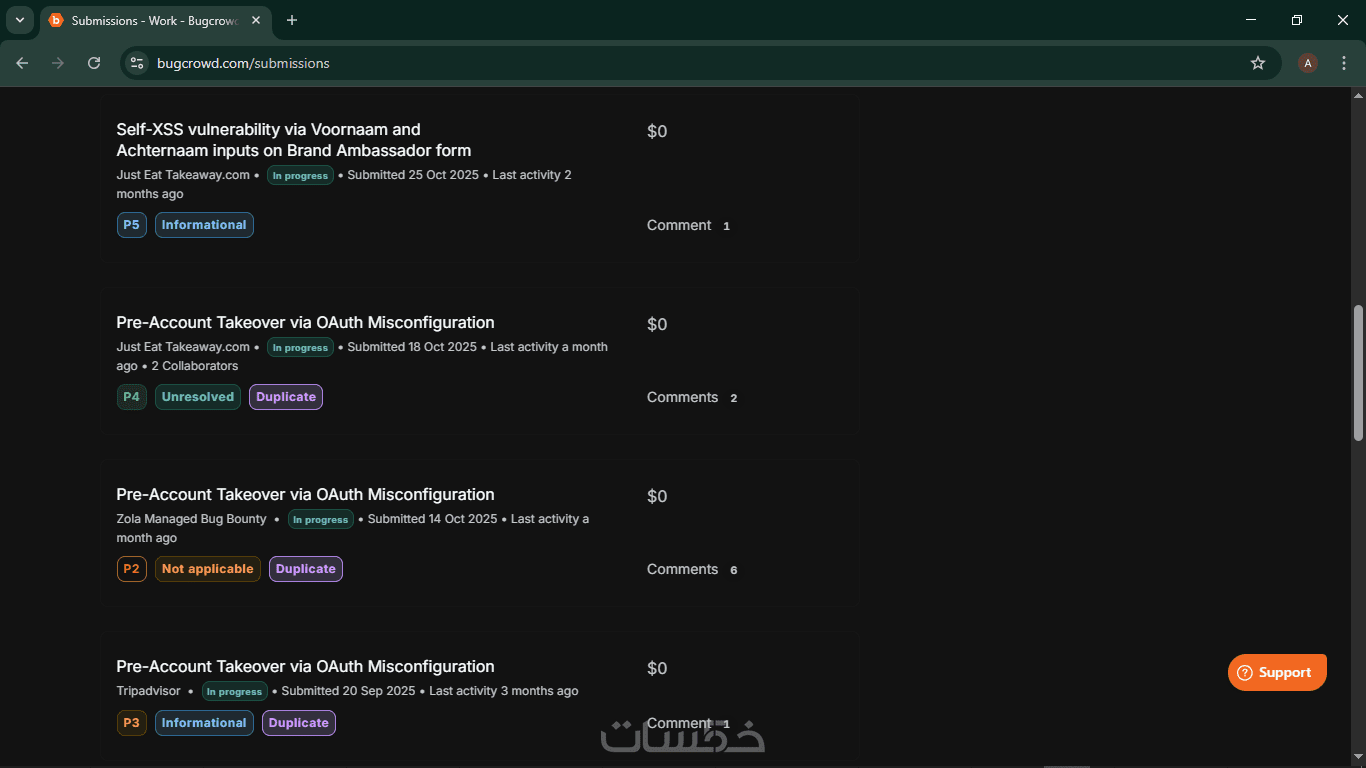1366x768 pixels.
Task: Click the Not applicable status badge
Action: pyautogui.click(x=207, y=569)
